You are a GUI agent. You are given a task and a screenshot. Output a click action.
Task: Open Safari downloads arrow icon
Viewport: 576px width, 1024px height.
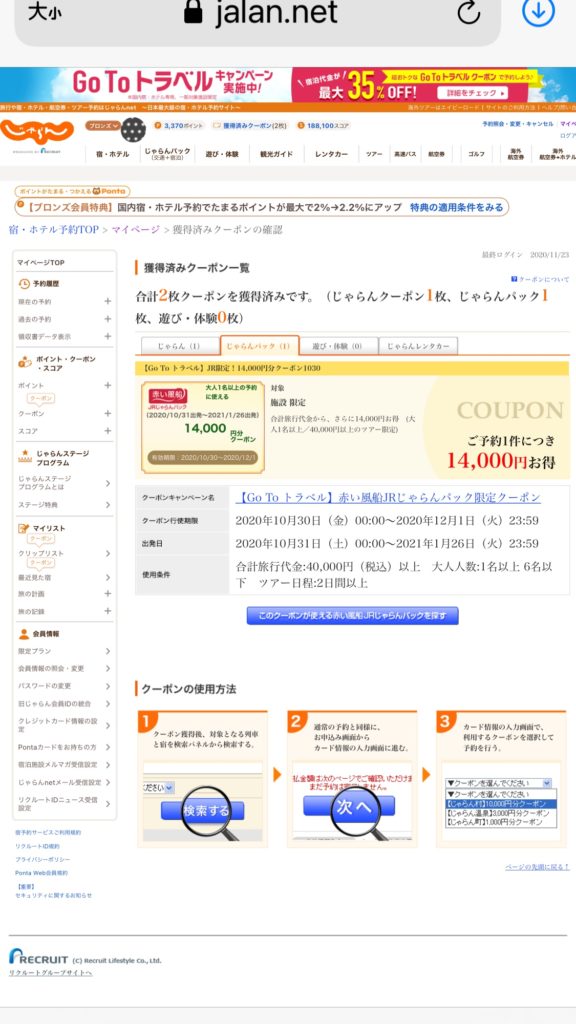click(539, 12)
